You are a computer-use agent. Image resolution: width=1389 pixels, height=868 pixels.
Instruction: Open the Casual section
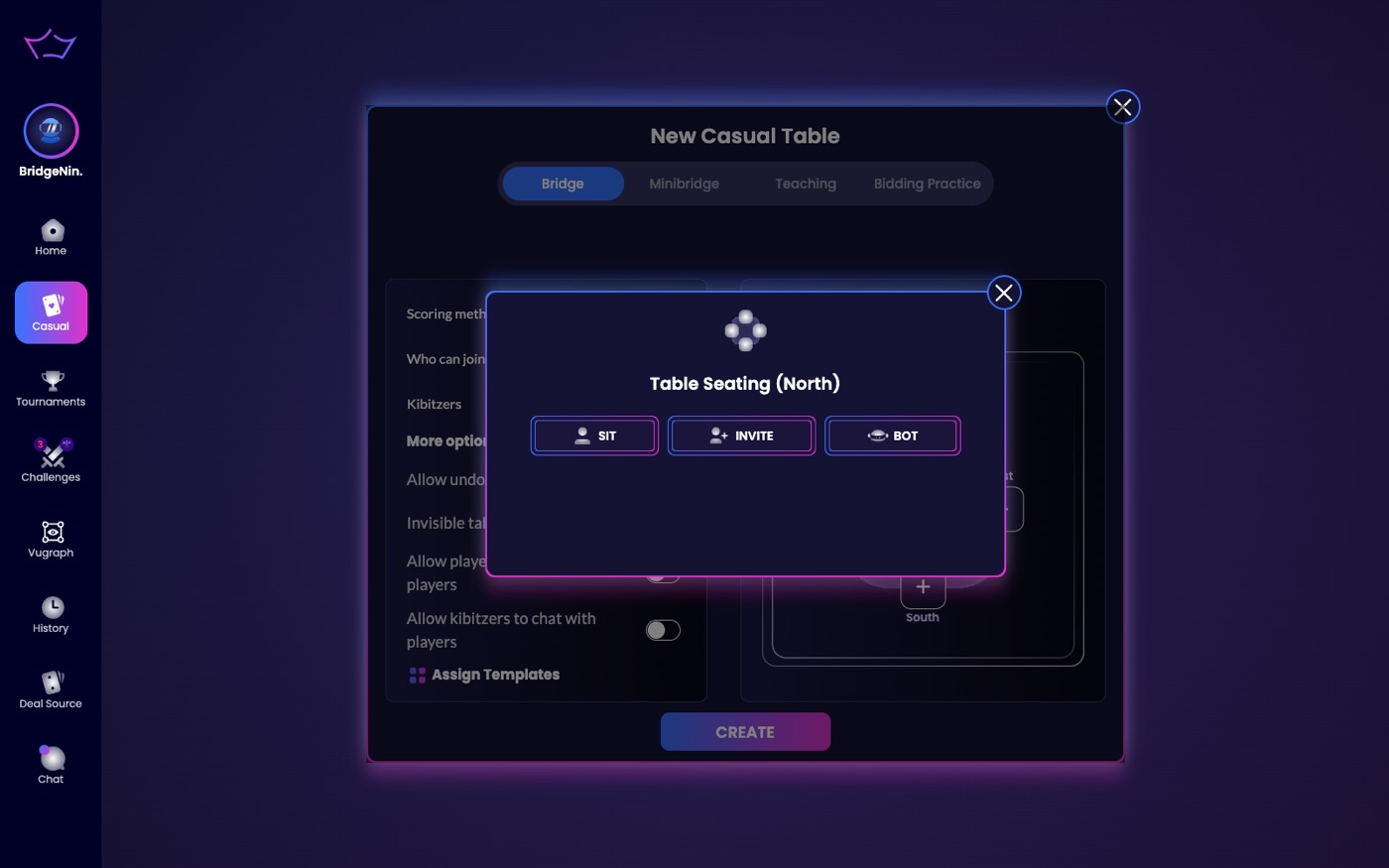51,312
